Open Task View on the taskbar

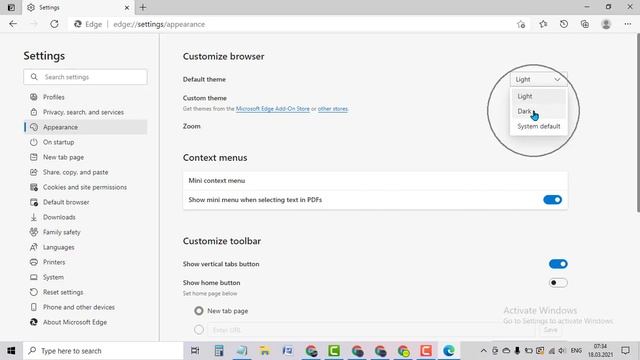click(195, 351)
